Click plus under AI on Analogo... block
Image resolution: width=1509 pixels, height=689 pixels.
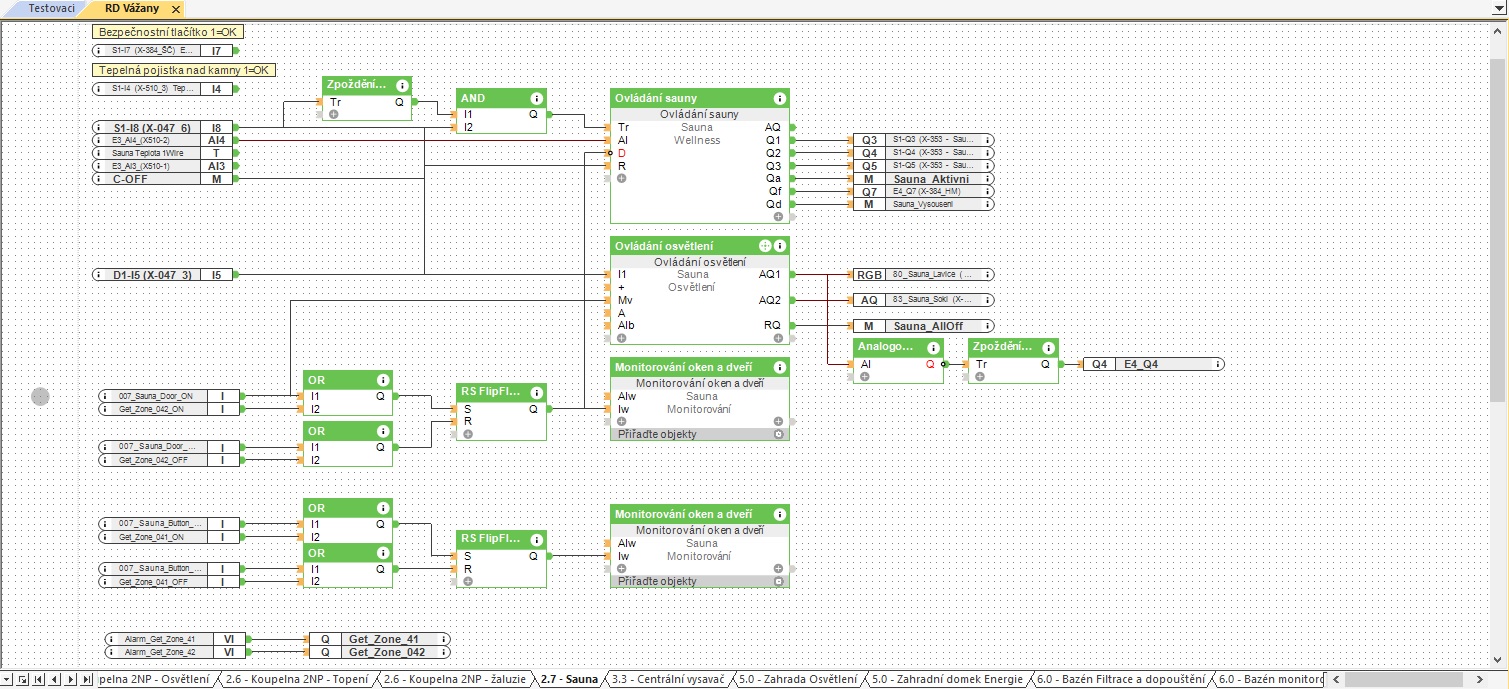tap(864, 376)
